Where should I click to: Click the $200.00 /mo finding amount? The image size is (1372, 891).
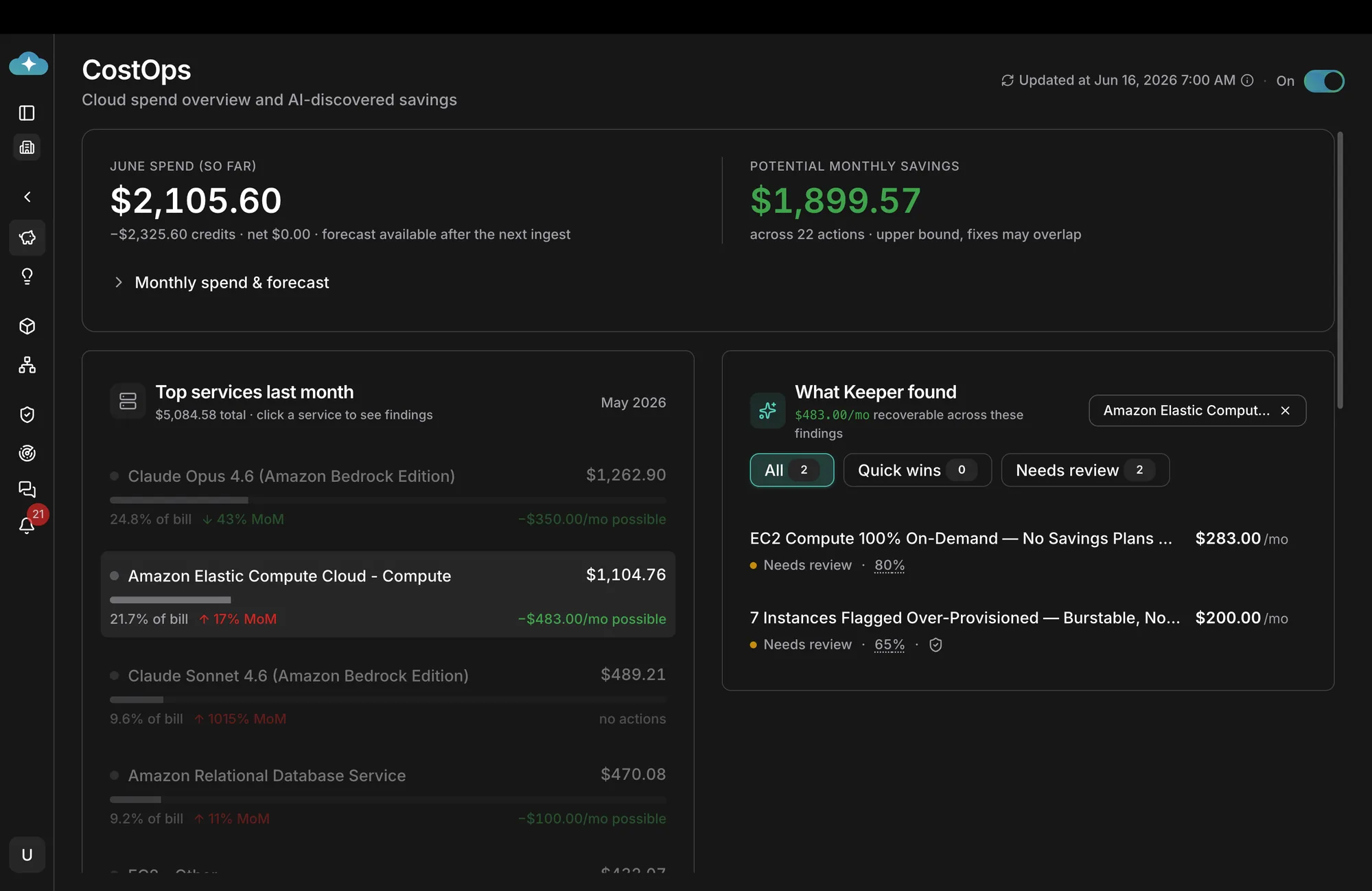1242,618
